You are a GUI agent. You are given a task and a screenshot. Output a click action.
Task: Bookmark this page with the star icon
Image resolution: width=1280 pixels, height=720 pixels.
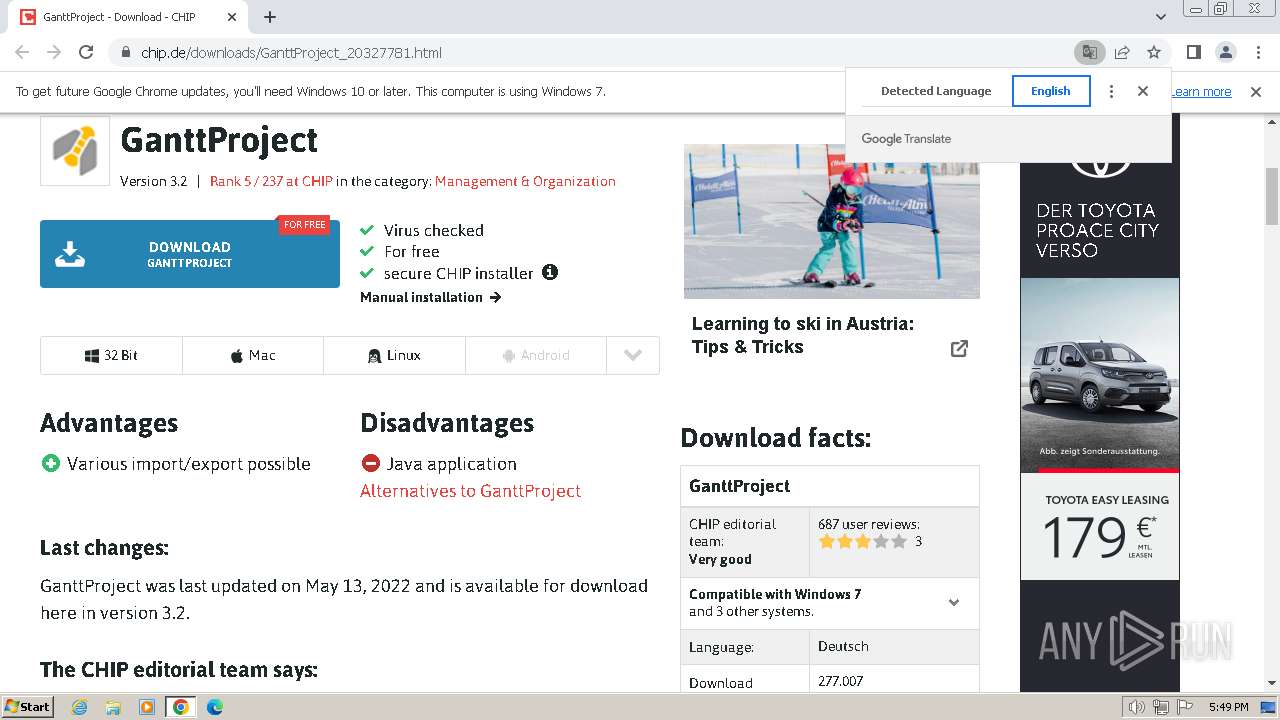click(1154, 52)
